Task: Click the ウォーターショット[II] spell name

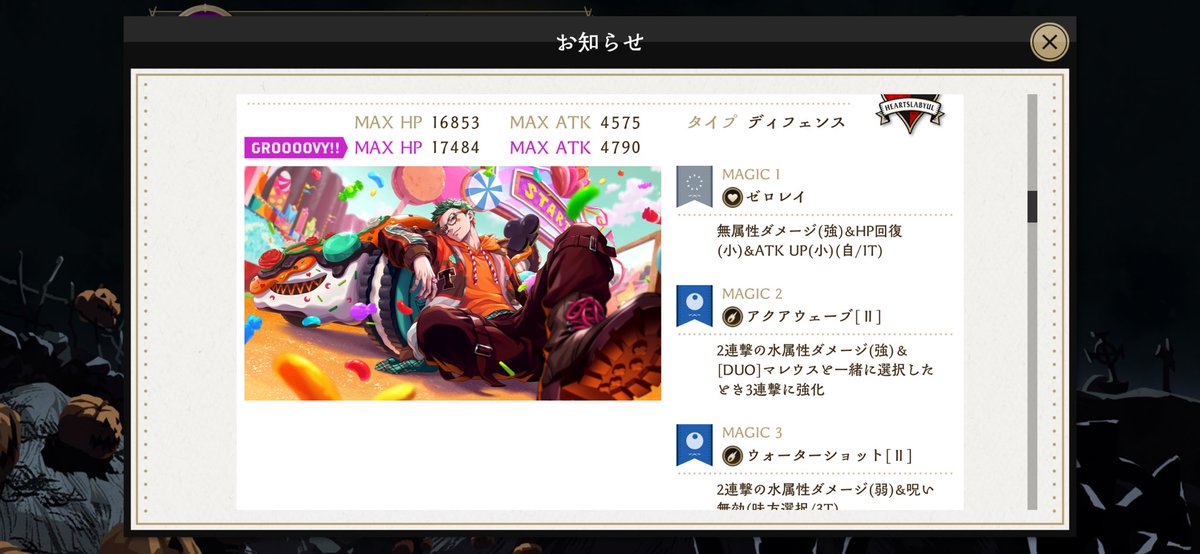Action: coord(829,456)
